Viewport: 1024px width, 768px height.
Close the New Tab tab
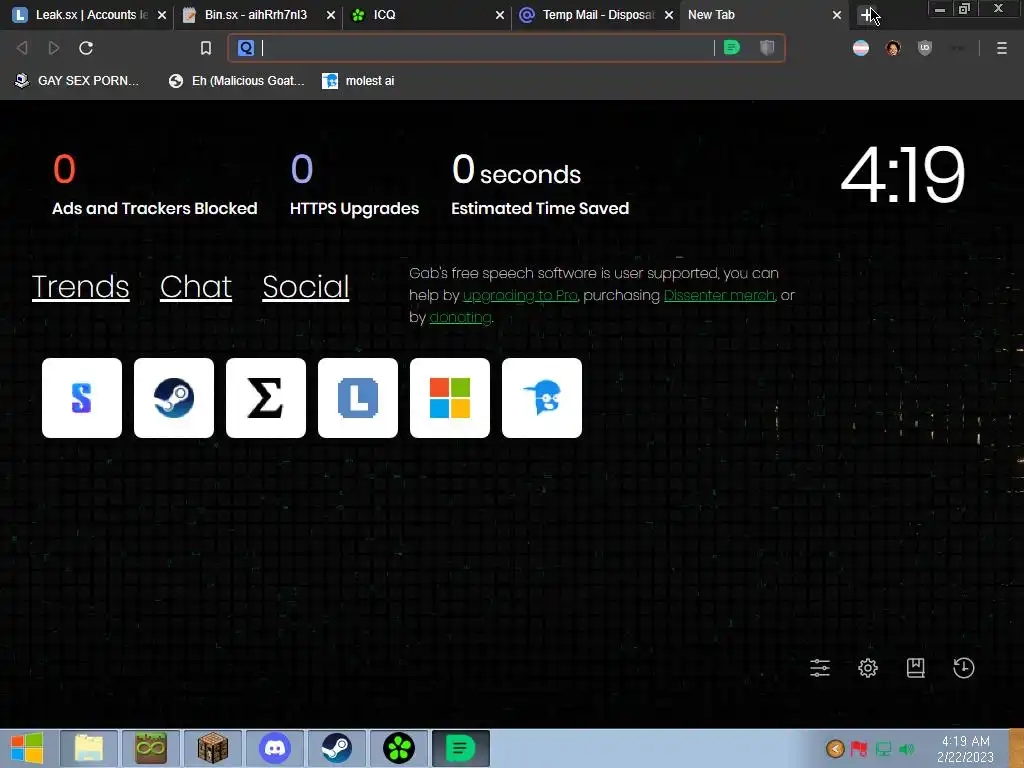(x=837, y=14)
